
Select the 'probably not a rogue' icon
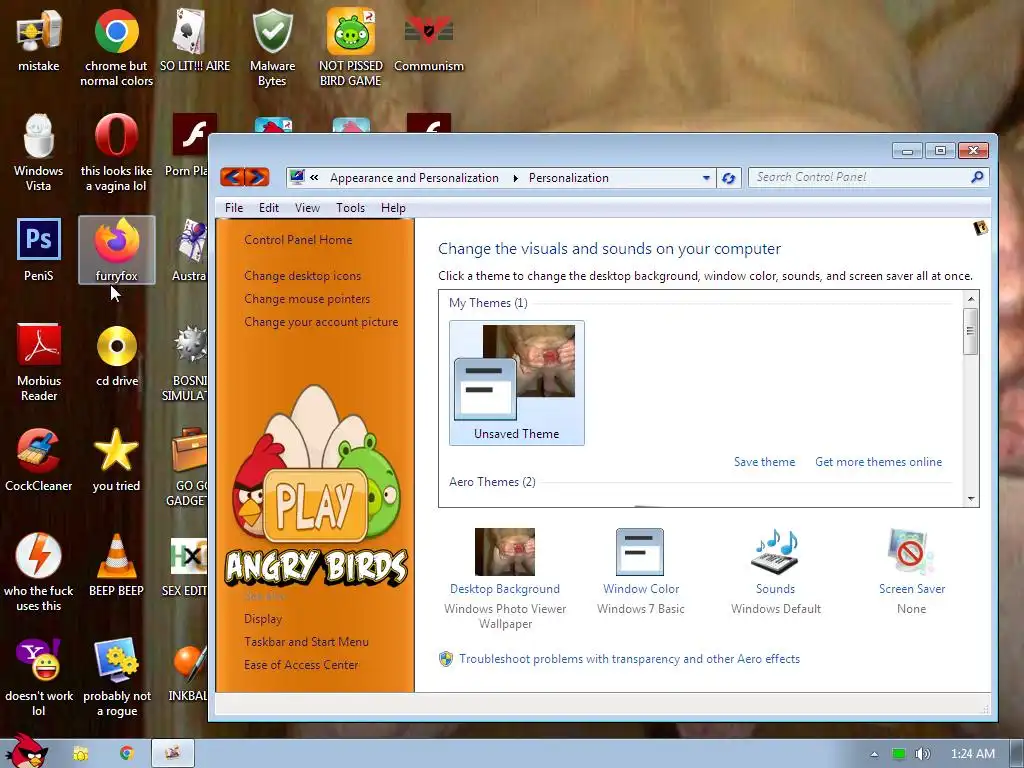point(116,678)
